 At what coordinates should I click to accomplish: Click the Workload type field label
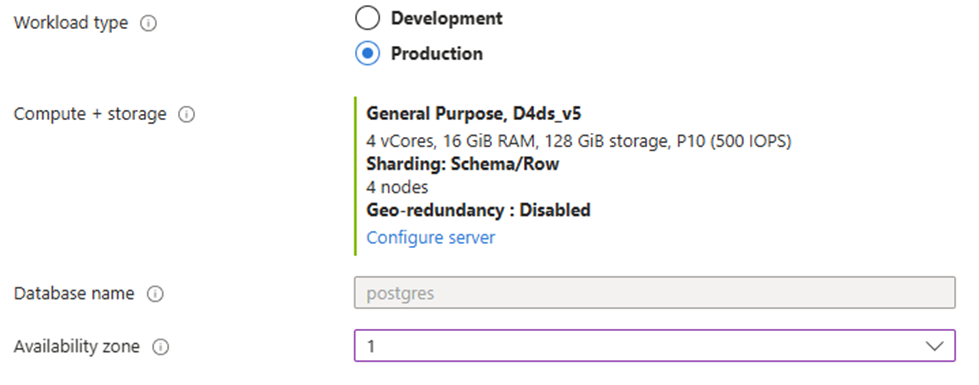[71, 24]
